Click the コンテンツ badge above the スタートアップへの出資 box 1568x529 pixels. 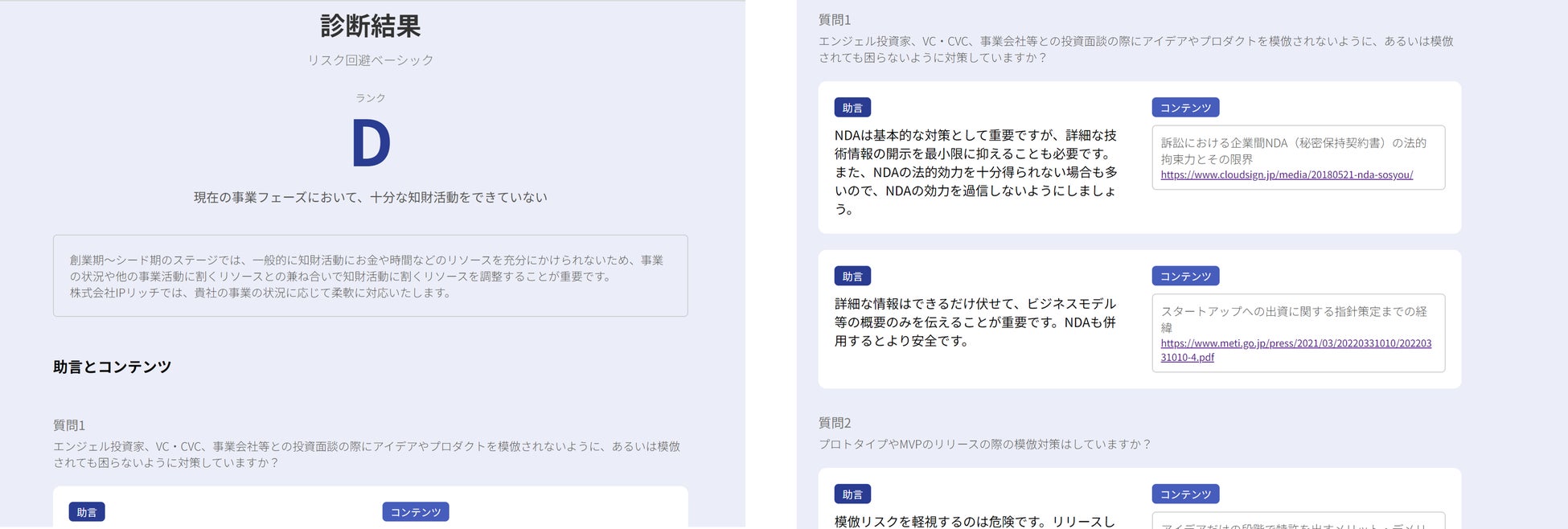[x=1185, y=277]
